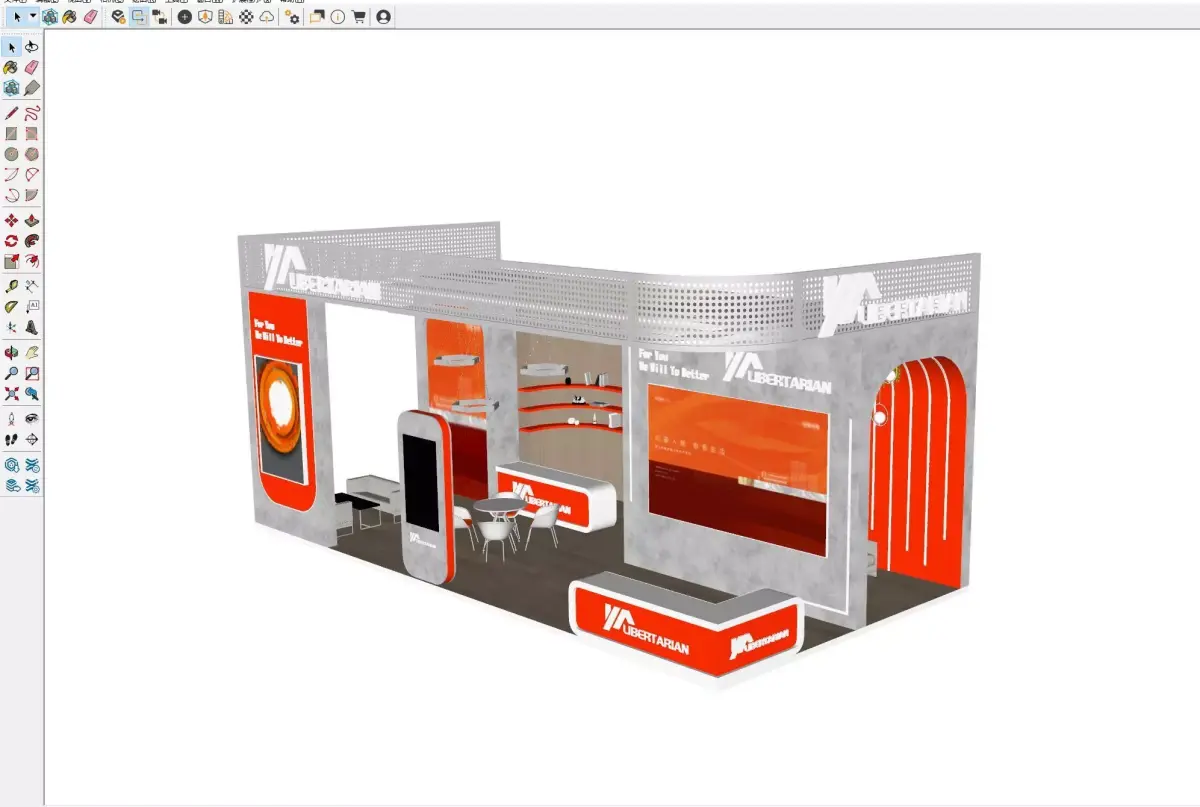Select the Zoom Window tool
1200x807 pixels.
click(32, 373)
